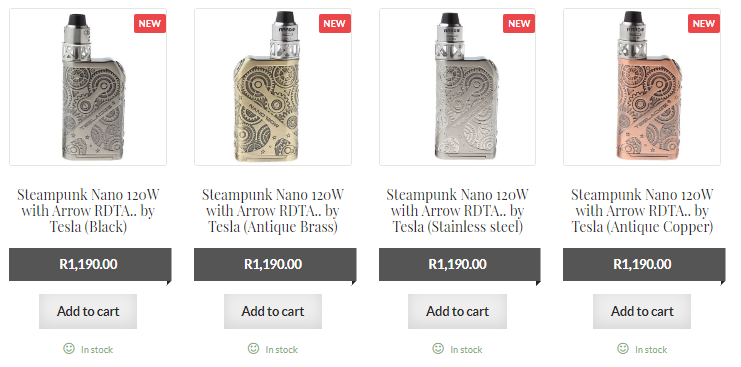View the Black Steampunk Nano product image
Viewport: 741px width, 367px height.
point(88,87)
